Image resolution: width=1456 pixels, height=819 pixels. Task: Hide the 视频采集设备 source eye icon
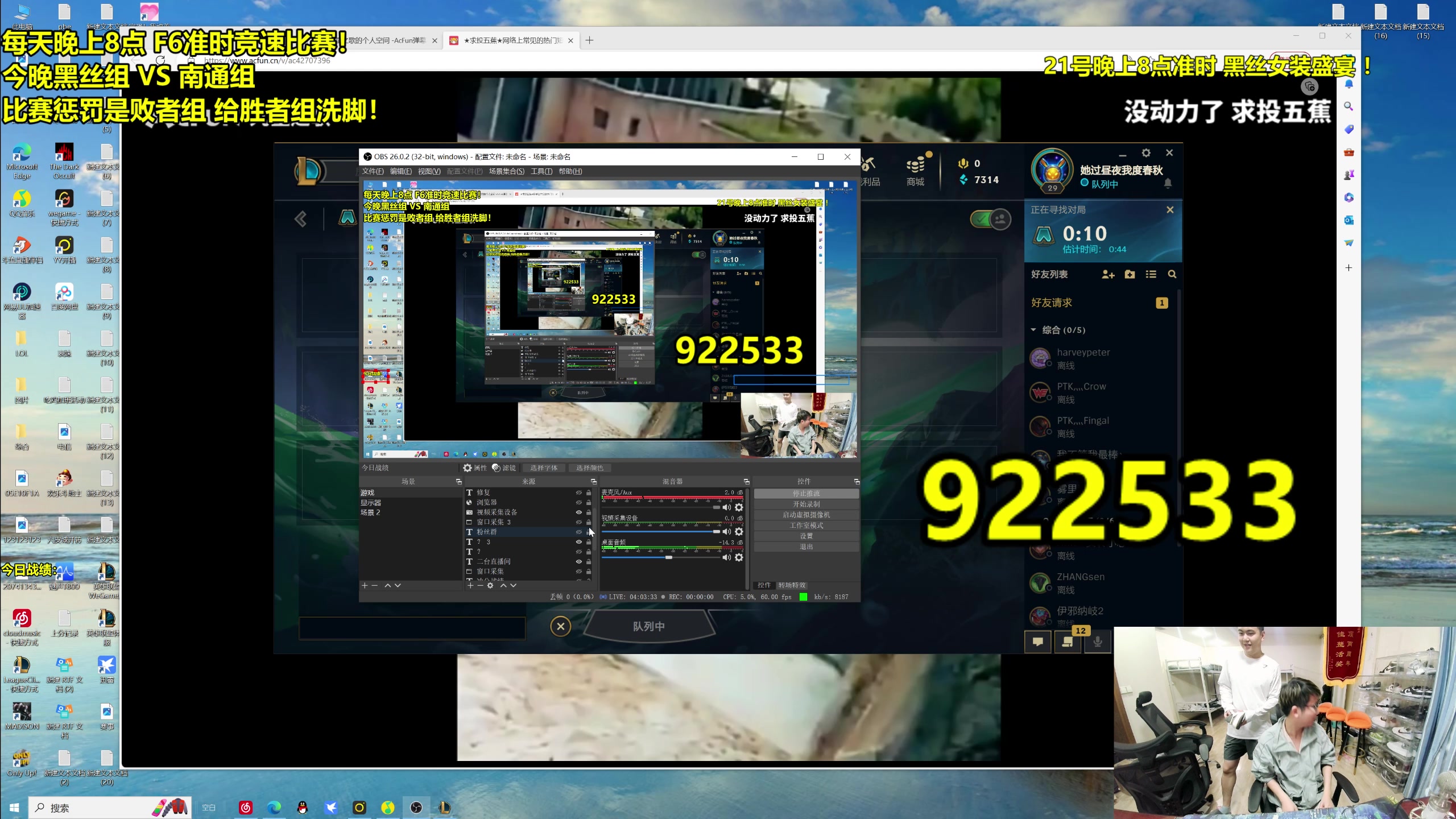click(x=578, y=512)
